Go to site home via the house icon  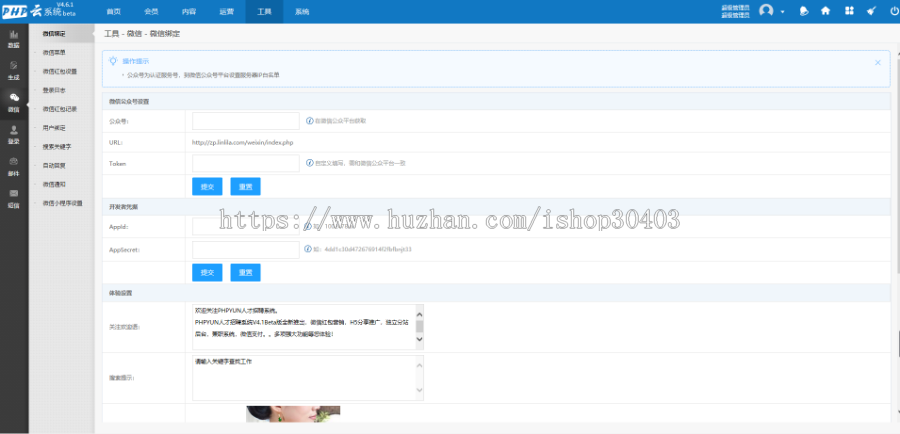(825, 11)
